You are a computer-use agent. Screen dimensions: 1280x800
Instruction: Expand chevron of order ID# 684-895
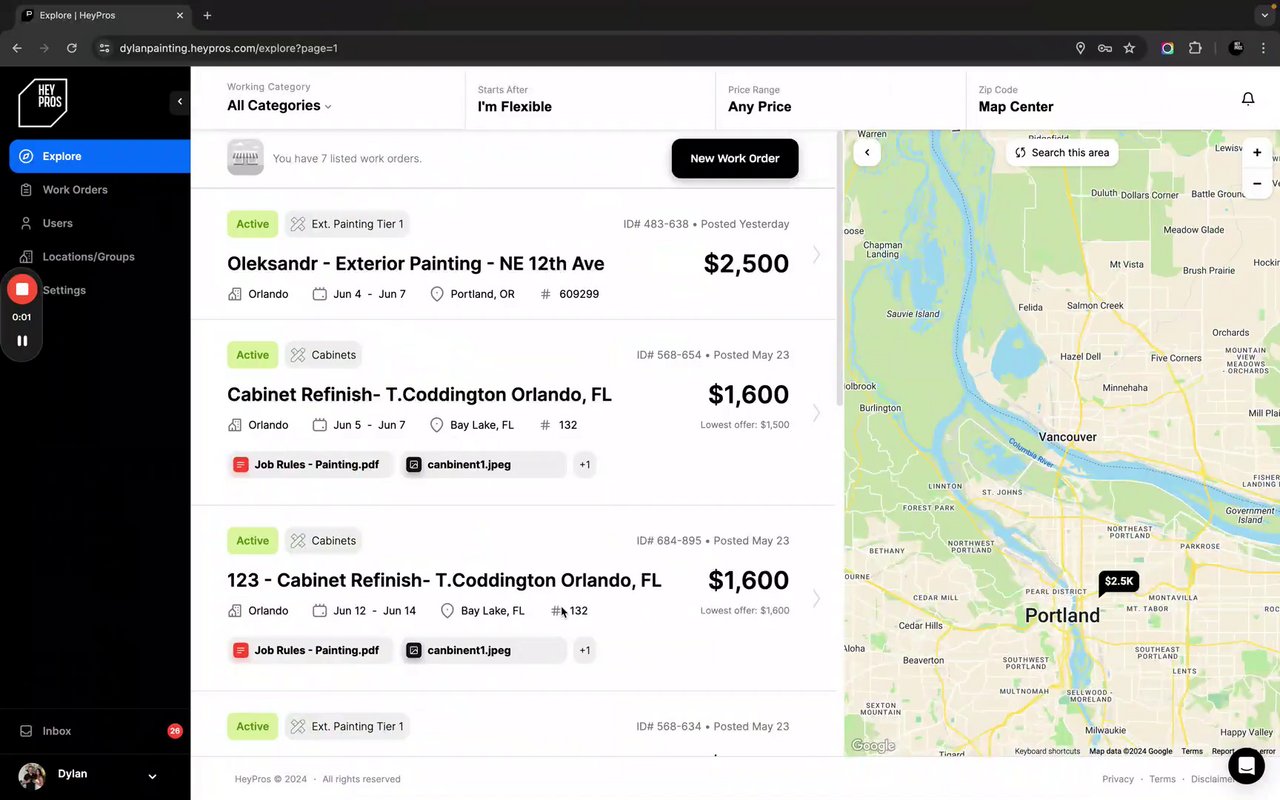[x=816, y=598]
